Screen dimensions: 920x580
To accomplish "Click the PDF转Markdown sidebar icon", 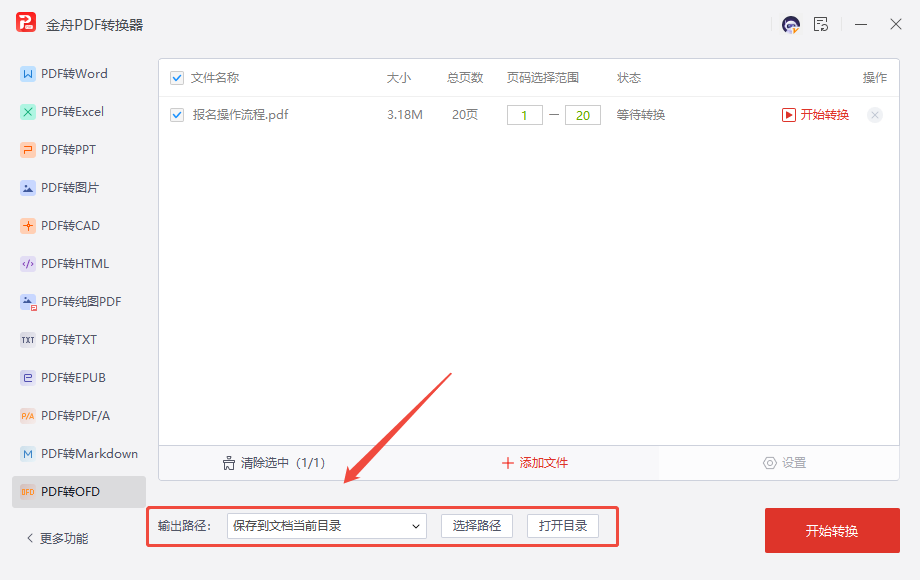I will click(28, 454).
